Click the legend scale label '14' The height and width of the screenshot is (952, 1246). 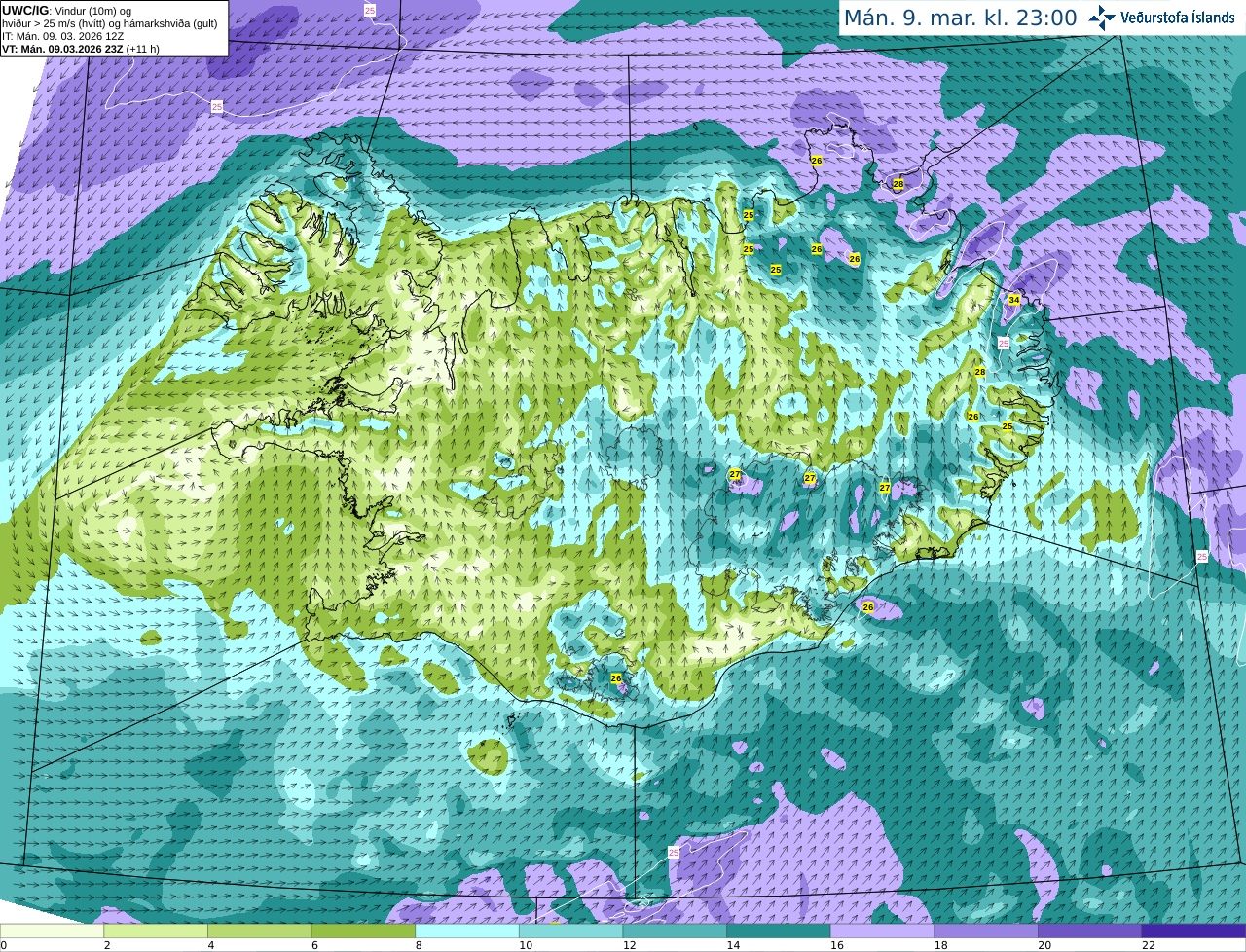click(x=733, y=945)
